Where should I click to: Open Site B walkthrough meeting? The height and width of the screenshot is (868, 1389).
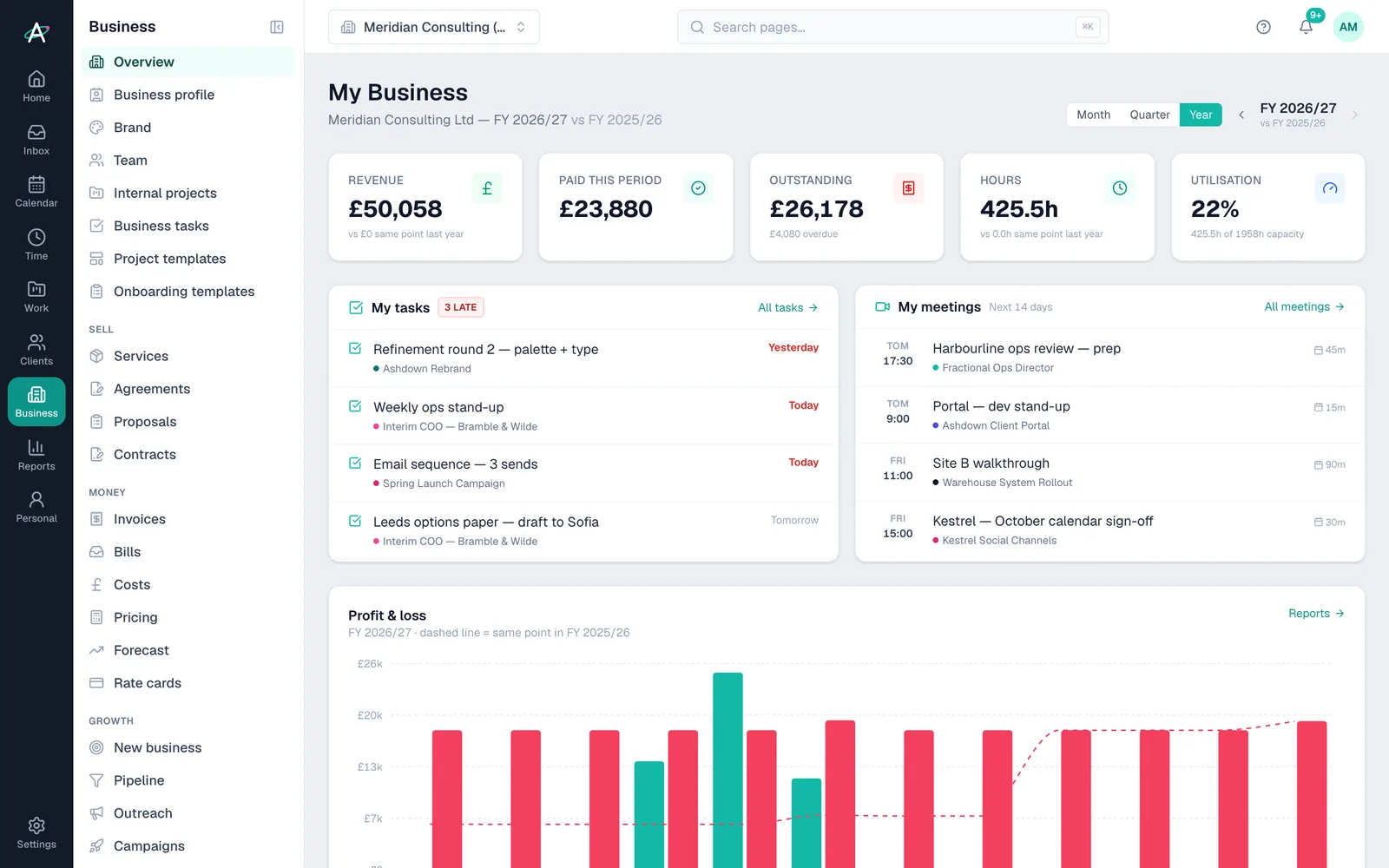(1109, 472)
